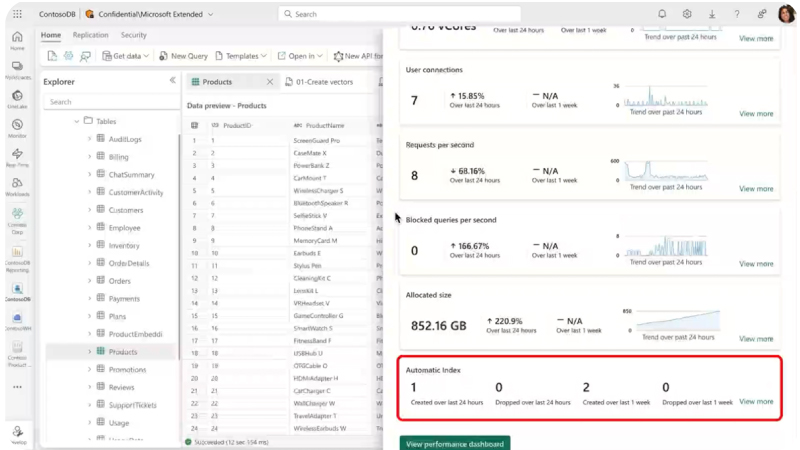Click View more for Allocated size

[x=756, y=338]
